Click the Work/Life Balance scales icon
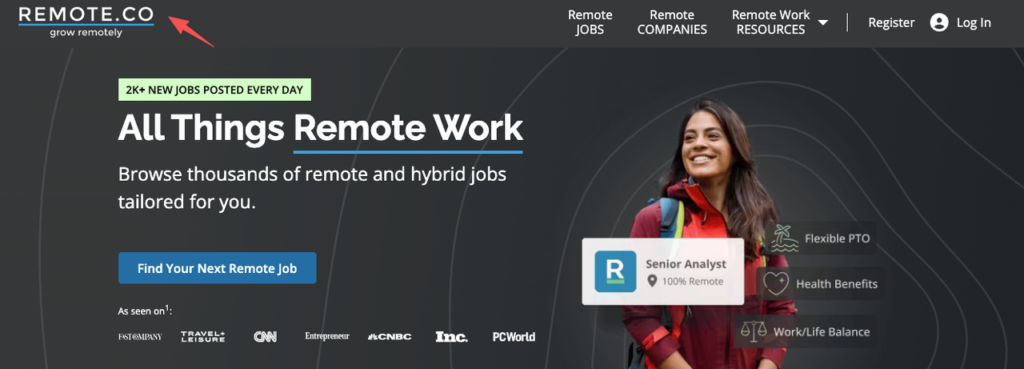Screen dimensions: 1024x369 click(x=754, y=332)
